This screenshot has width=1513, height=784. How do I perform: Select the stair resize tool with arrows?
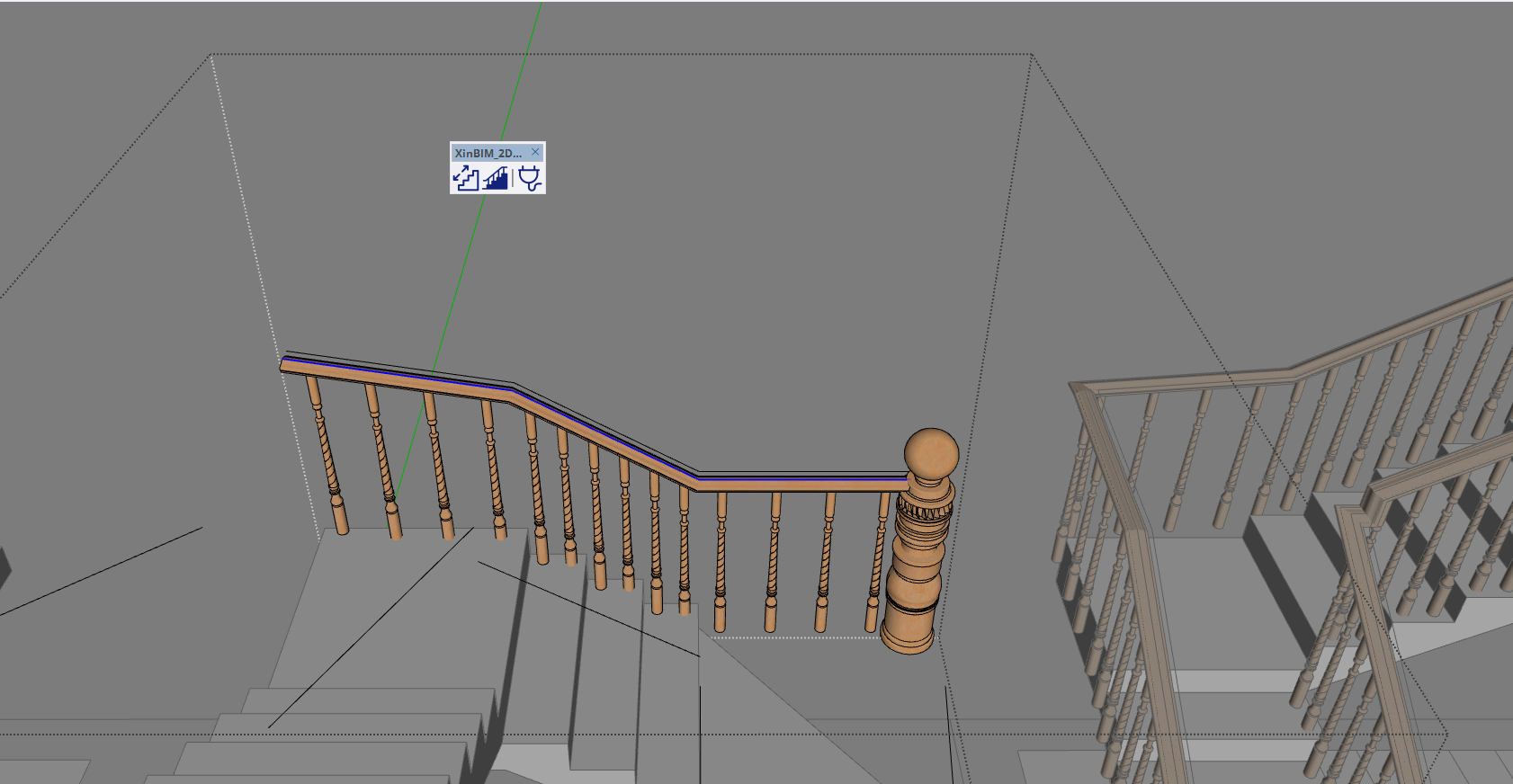pyautogui.click(x=466, y=178)
